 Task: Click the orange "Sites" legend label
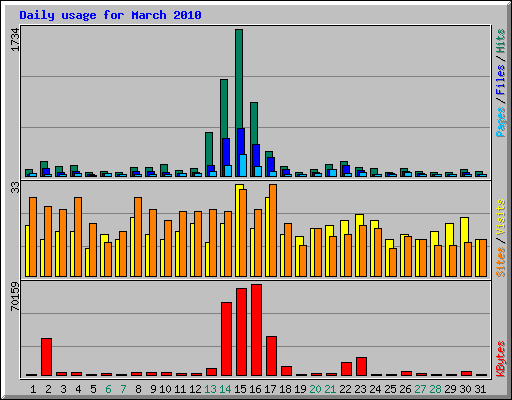[500, 262]
